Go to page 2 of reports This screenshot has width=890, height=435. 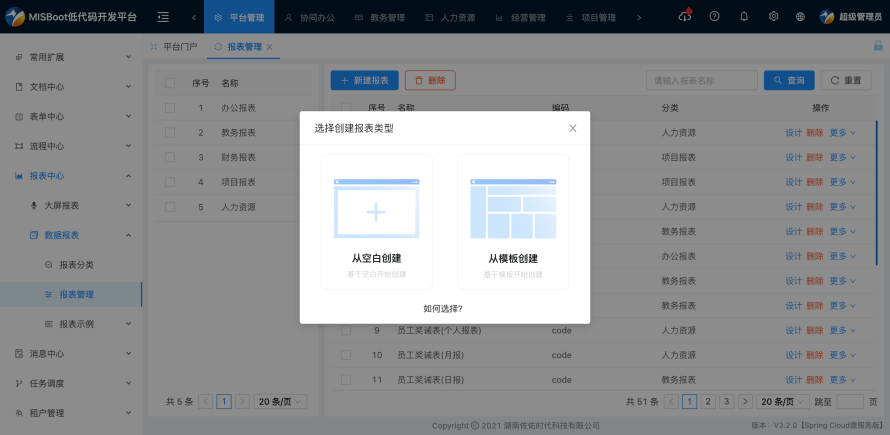tap(707, 401)
